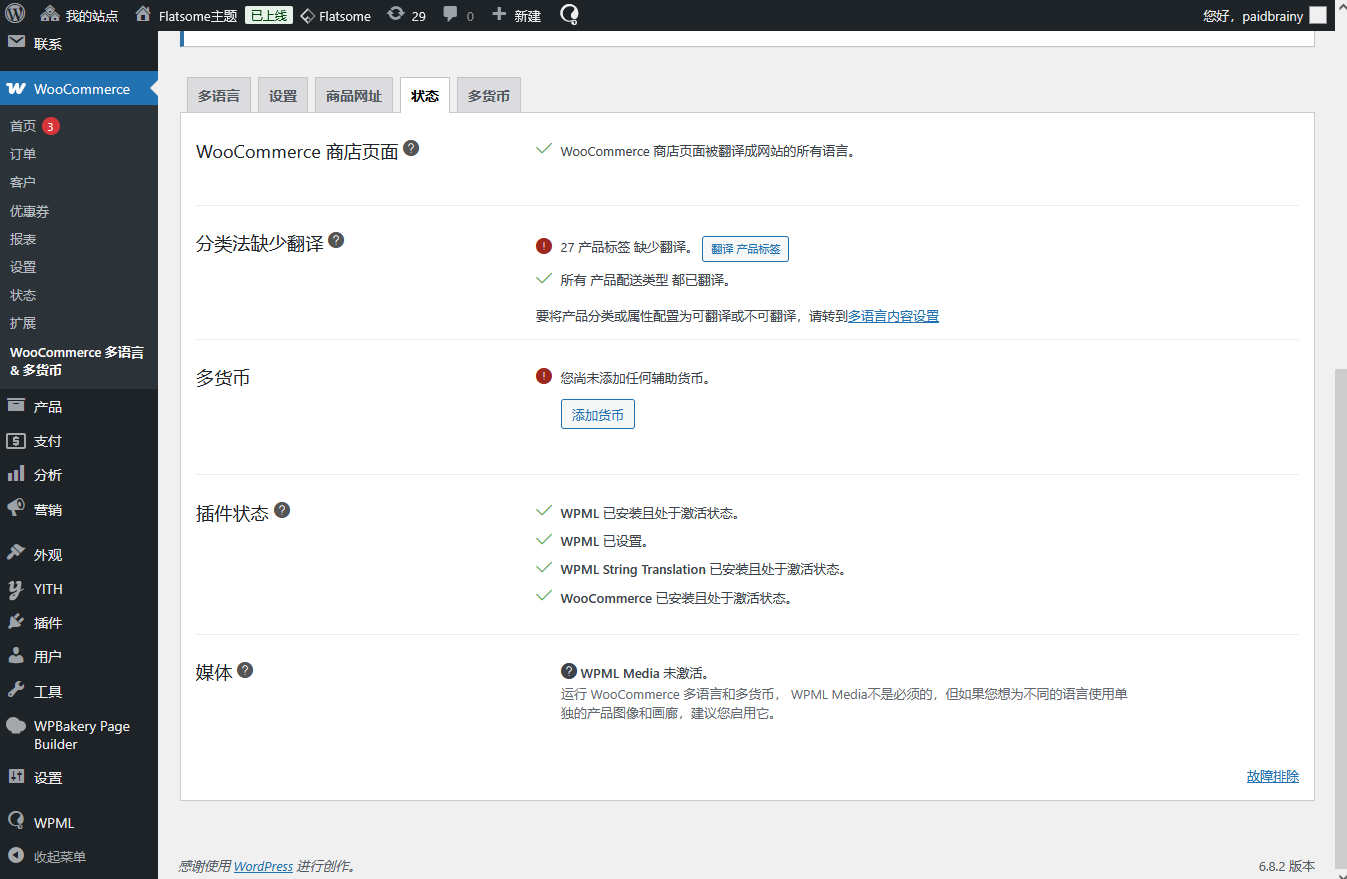Select WooCommerce 多语言 & 多货币 submenu
The width and height of the screenshot is (1347, 879).
pos(77,361)
